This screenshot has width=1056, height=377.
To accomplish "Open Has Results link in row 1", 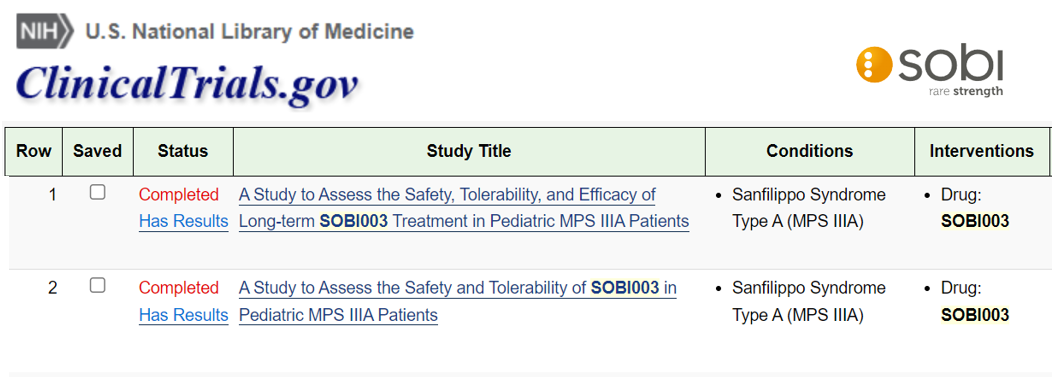I will pos(183,221).
